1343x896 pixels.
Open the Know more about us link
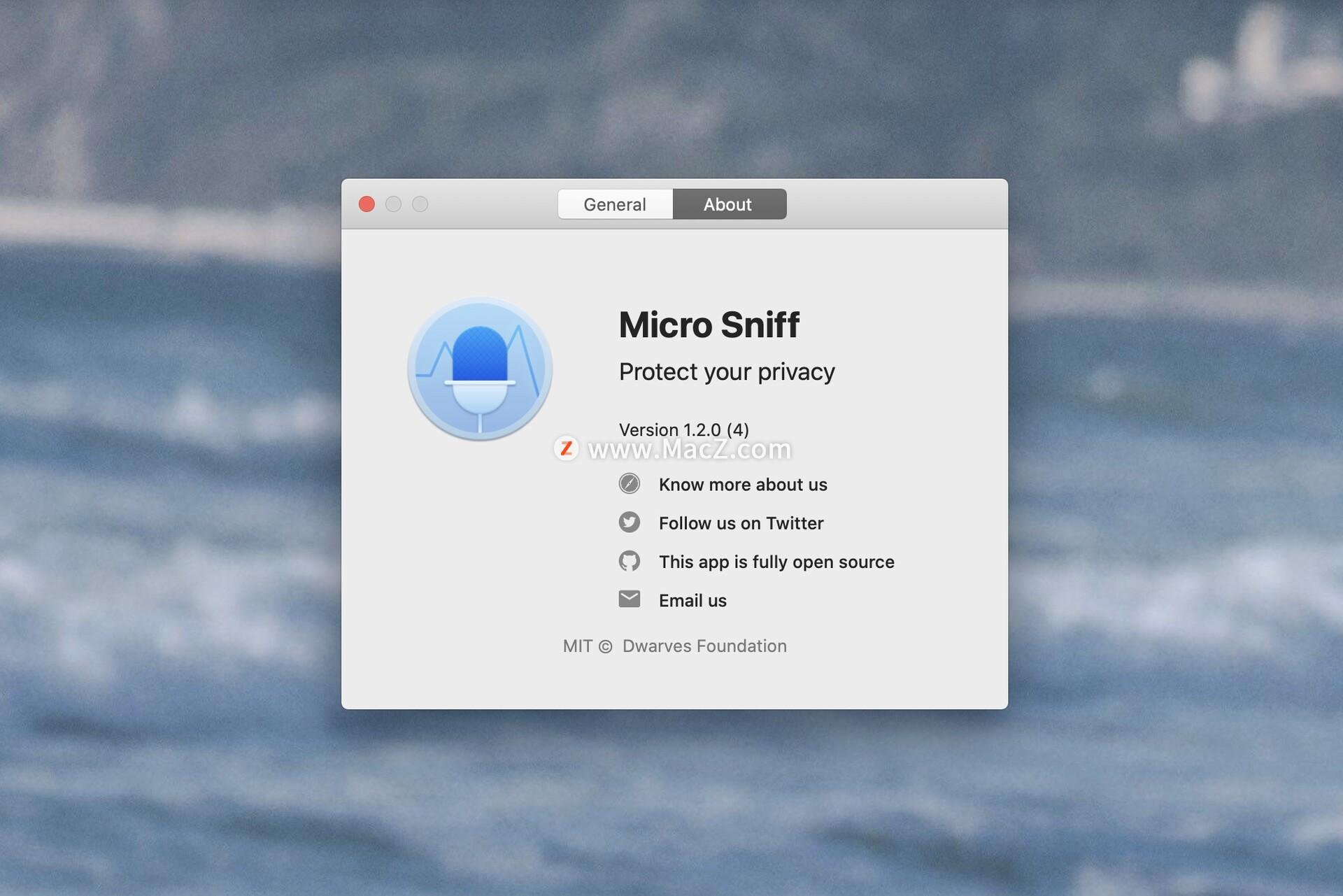point(743,485)
